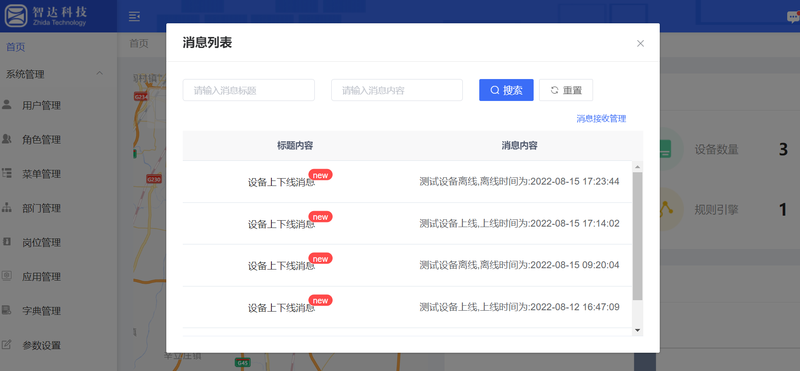Click the 菜单管理 list icon

[x=7, y=173]
